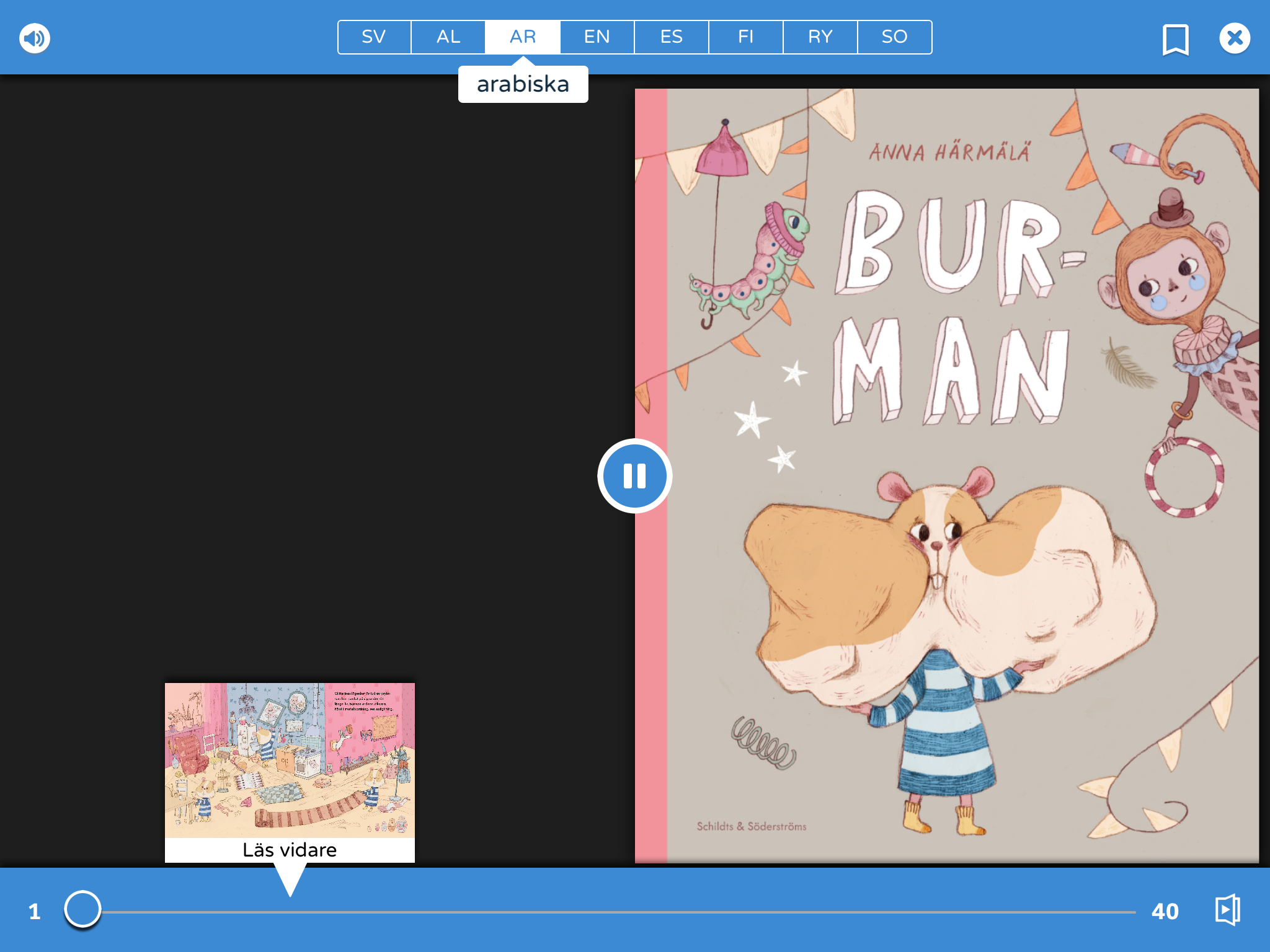Click the Bur-Man book cover
Viewport: 1270px width, 952px height.
(947, 475)
